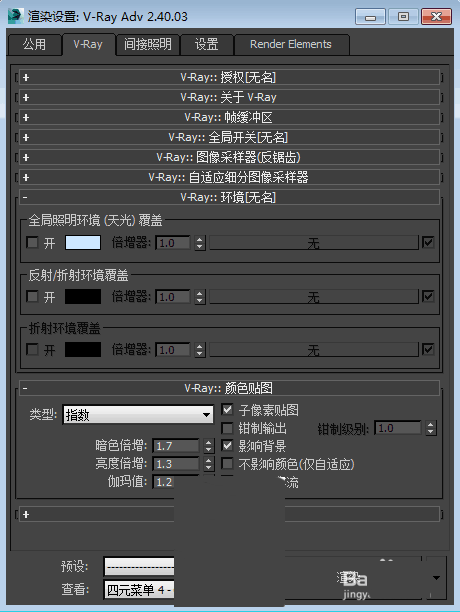Toggle the skylight map enable checkbox
The height and width of the screenshot is (612, 460).
tap(428, 243)
